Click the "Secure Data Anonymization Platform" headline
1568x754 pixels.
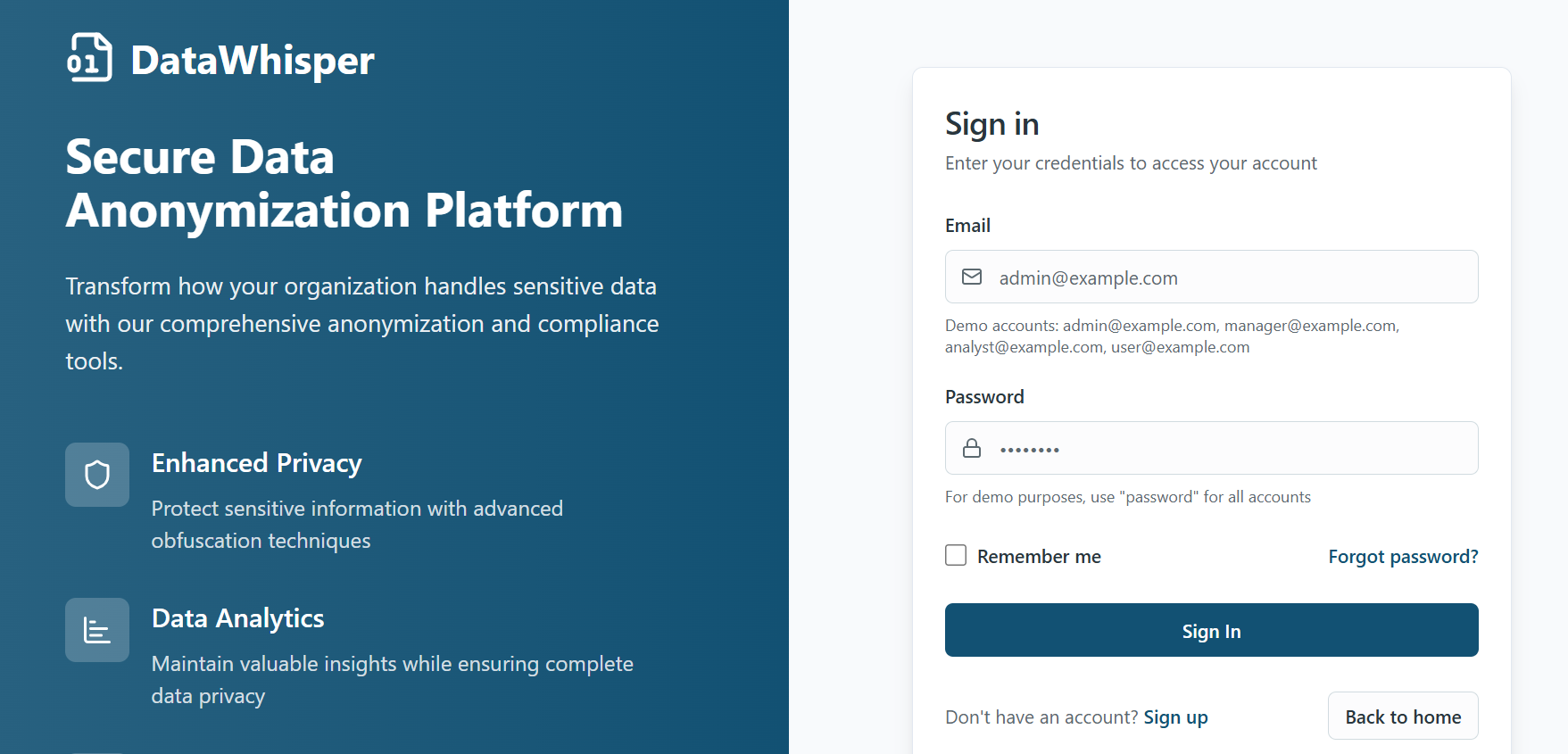[x=344, y=184]
